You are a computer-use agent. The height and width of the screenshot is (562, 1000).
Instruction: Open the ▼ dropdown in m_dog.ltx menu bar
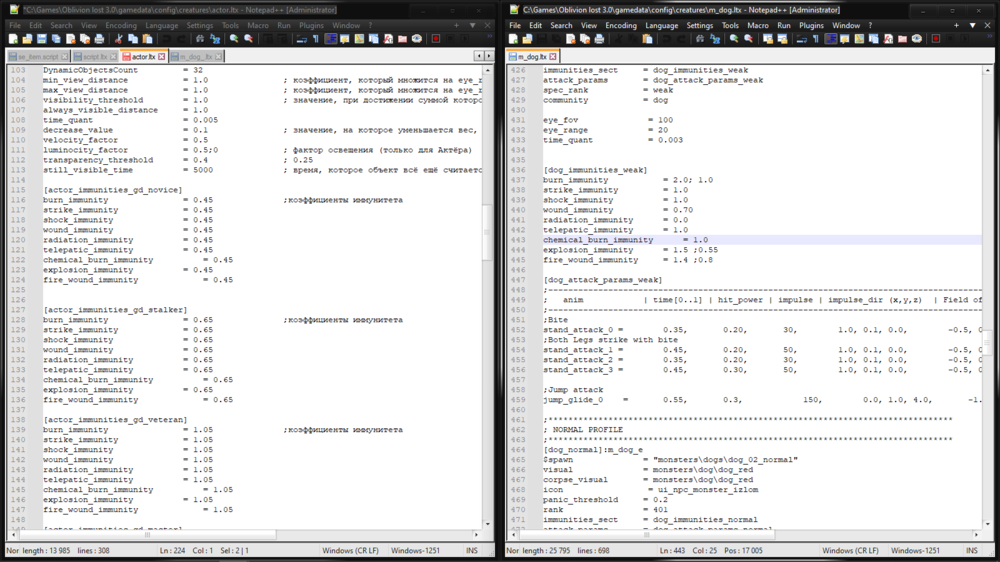(x=957, y=25)
